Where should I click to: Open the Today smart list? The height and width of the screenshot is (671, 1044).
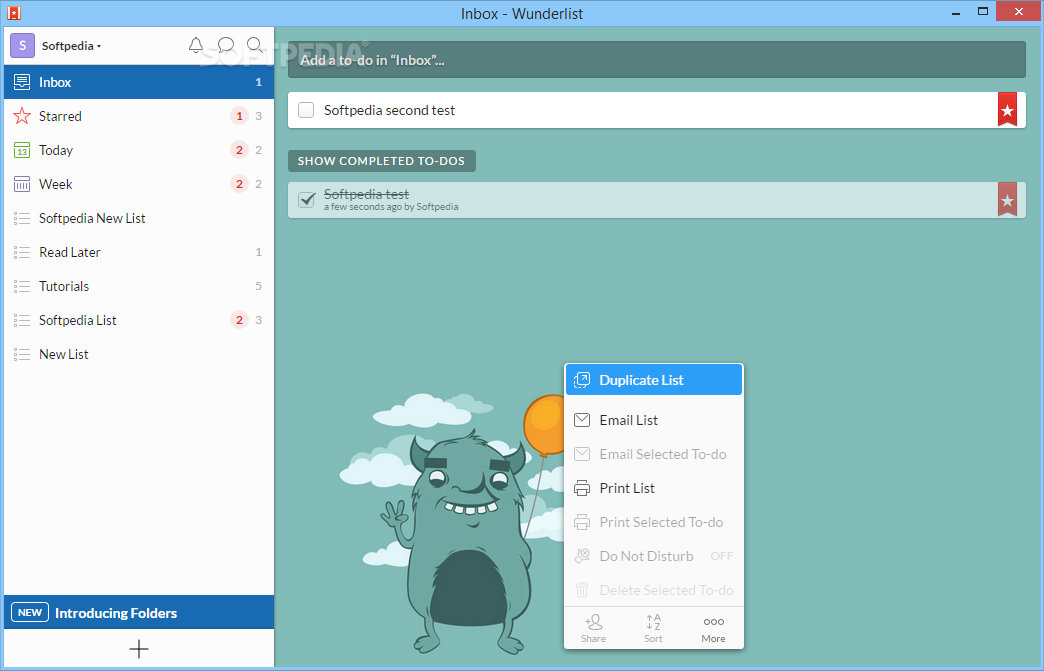tap(139, 150)
